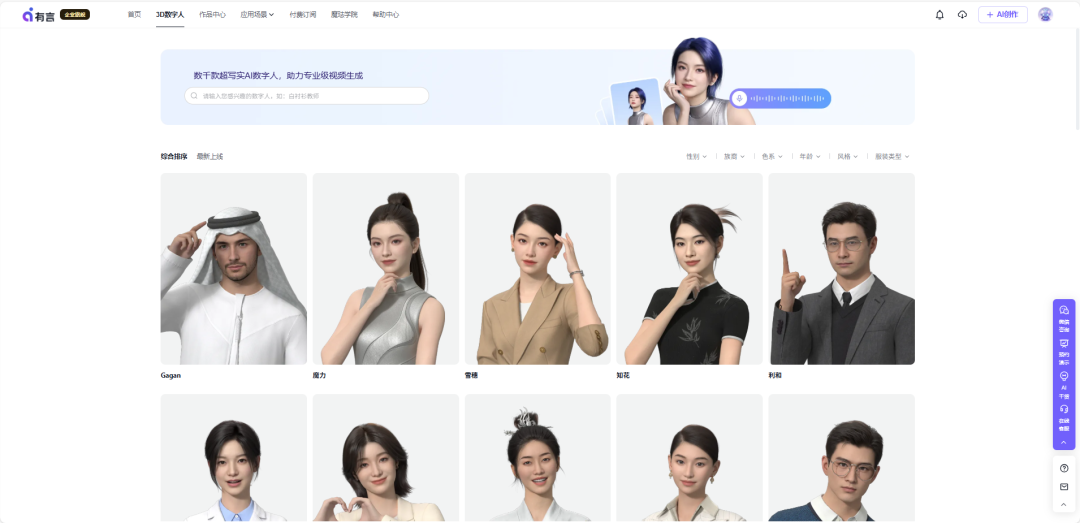
Task: Open the mail feedback icon
Action: [1064, 486]
